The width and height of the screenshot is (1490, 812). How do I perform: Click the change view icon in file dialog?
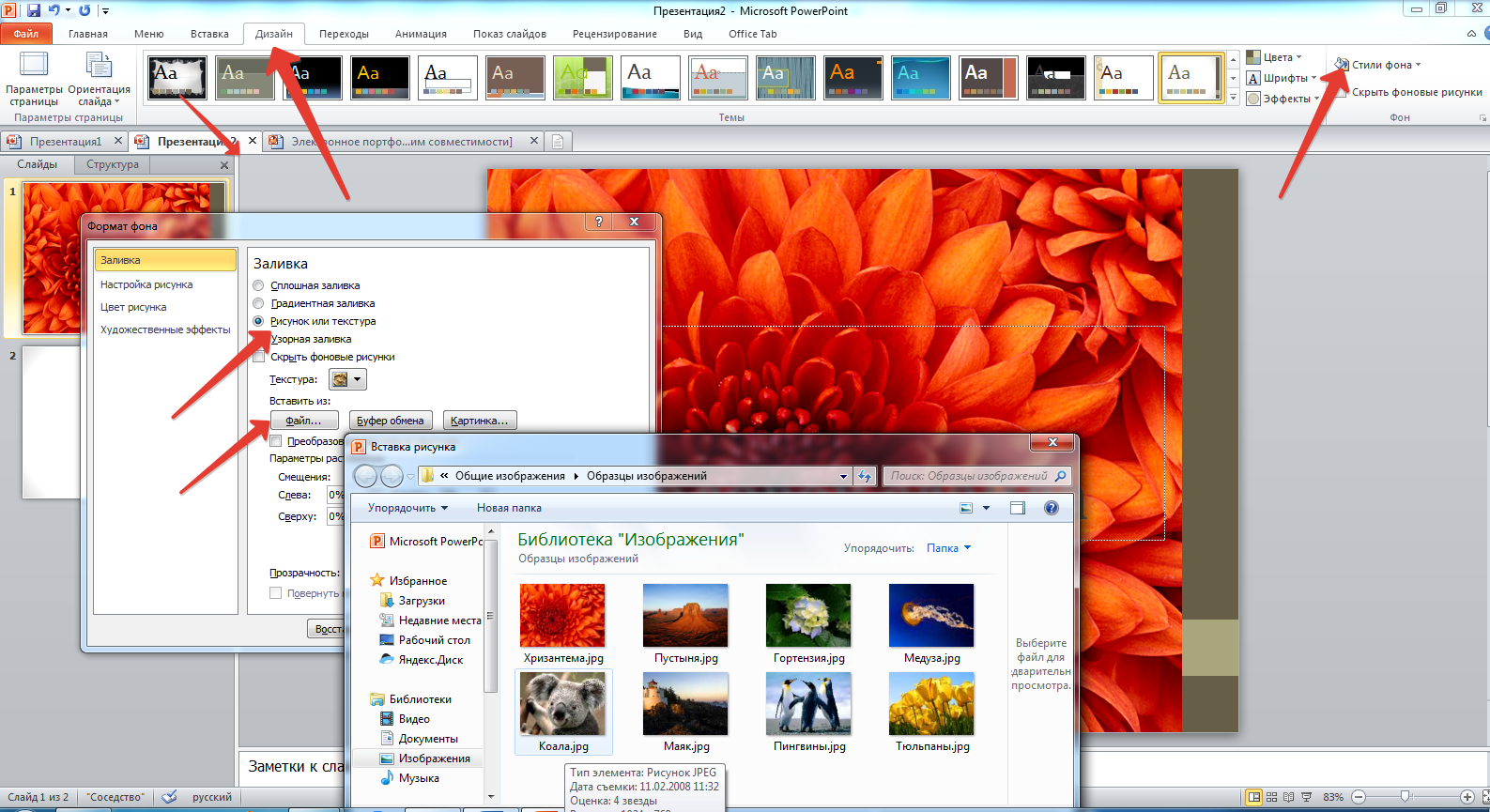tap(966, 508)
